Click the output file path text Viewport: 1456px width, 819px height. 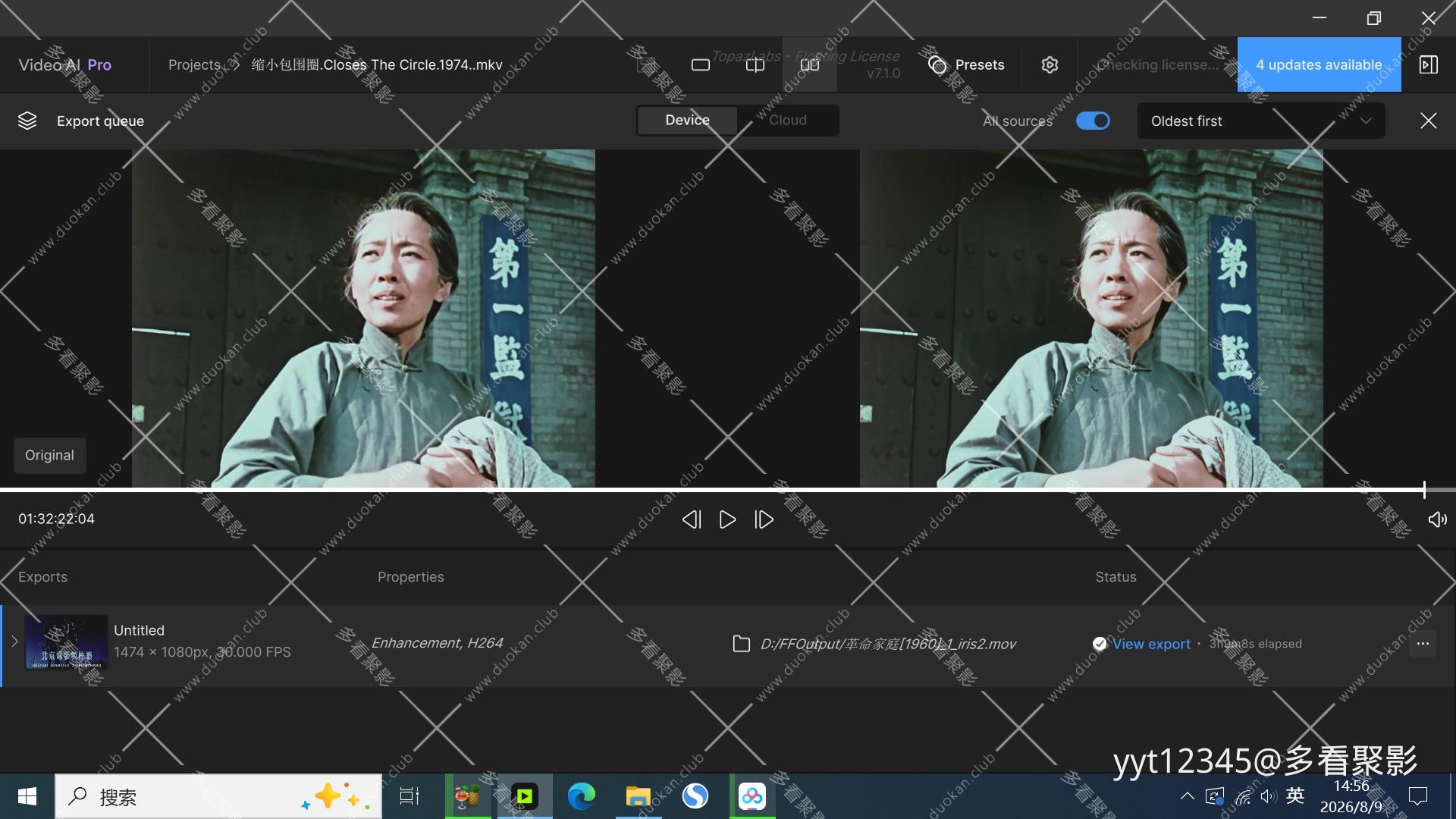(x=888, y=644)
